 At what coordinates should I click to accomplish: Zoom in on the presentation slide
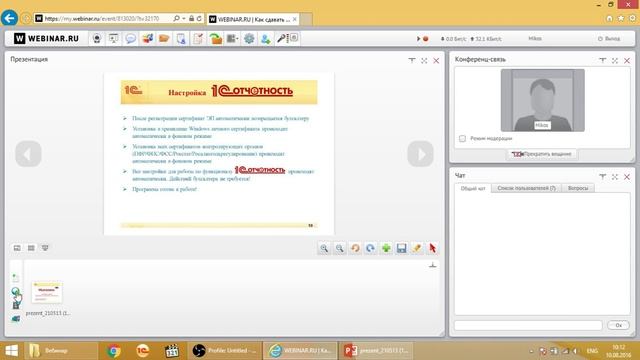coord(324,248)
